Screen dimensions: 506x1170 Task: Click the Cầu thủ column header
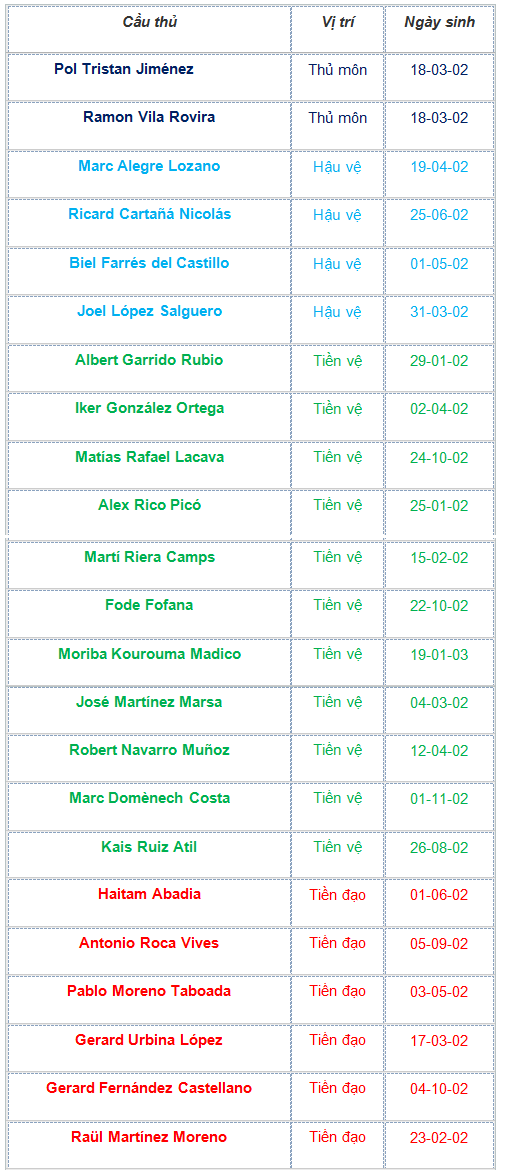(149, 22)
